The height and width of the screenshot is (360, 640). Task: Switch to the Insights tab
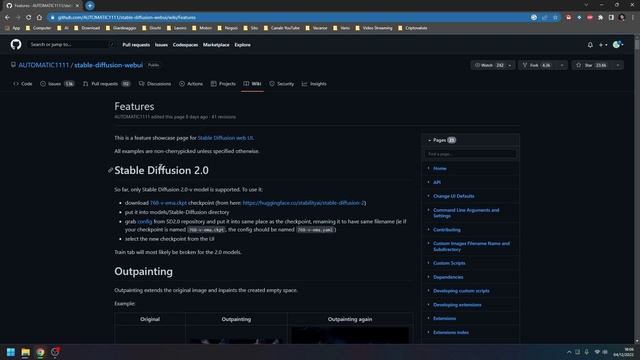[314, 84]
